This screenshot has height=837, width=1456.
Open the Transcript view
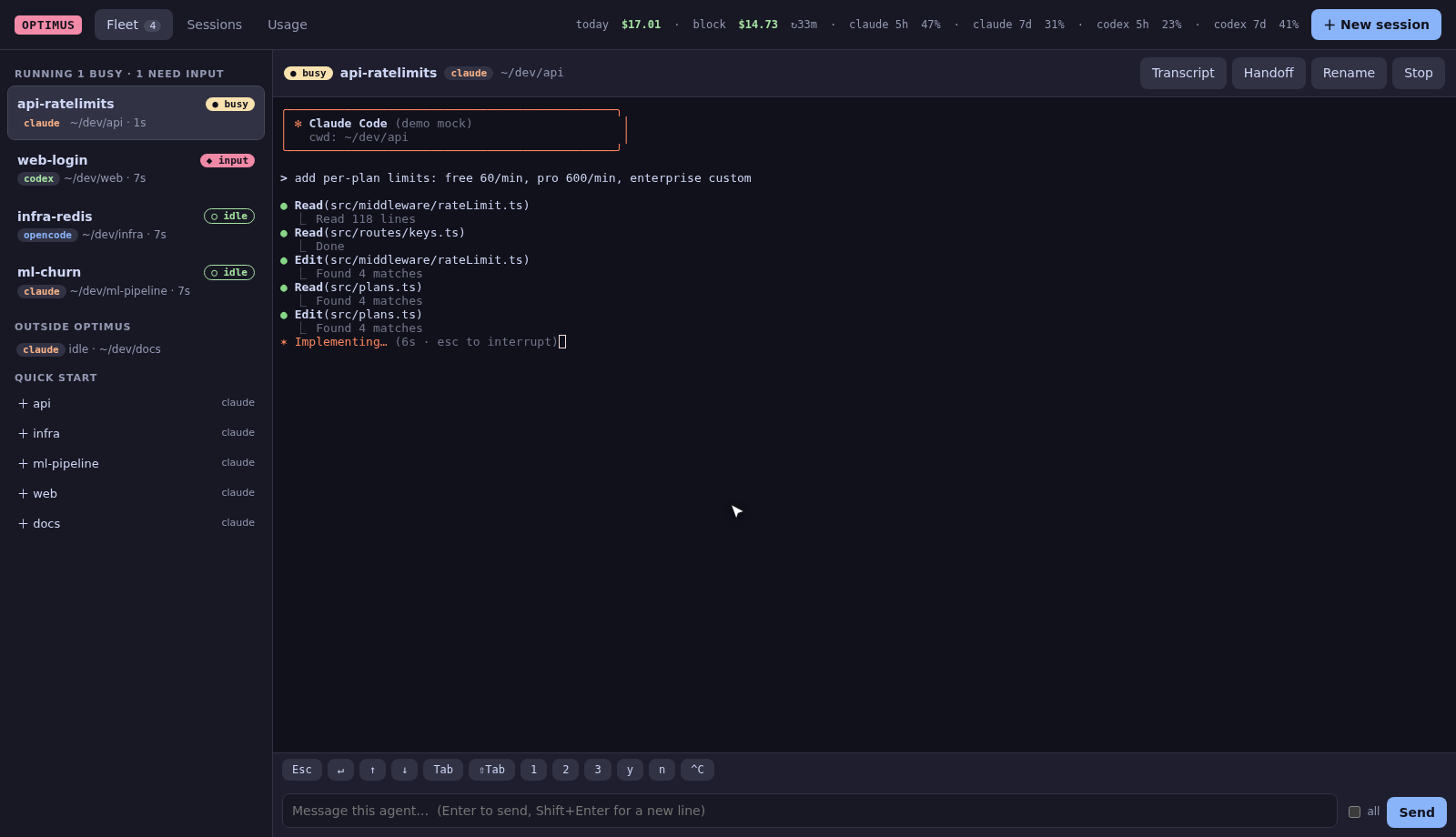(x=1183, y=73)
